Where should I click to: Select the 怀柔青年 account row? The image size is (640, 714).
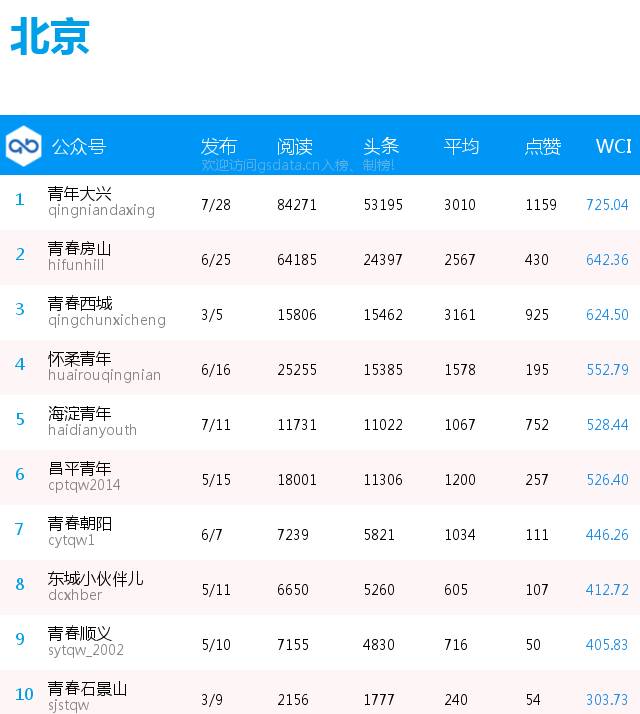point(320,367)
